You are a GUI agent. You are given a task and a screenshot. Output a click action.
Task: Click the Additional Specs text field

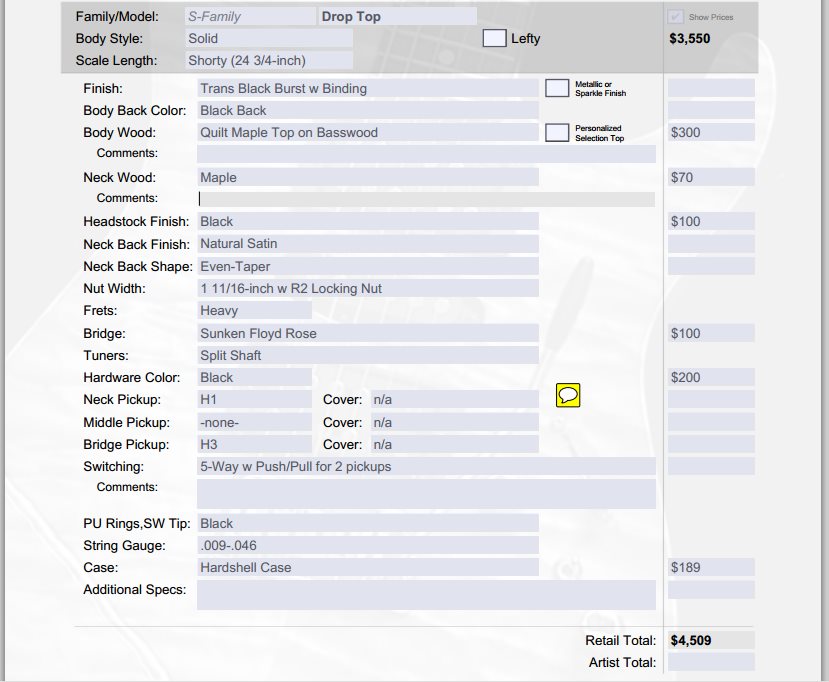pyautogui.click(x=426, y=594)
